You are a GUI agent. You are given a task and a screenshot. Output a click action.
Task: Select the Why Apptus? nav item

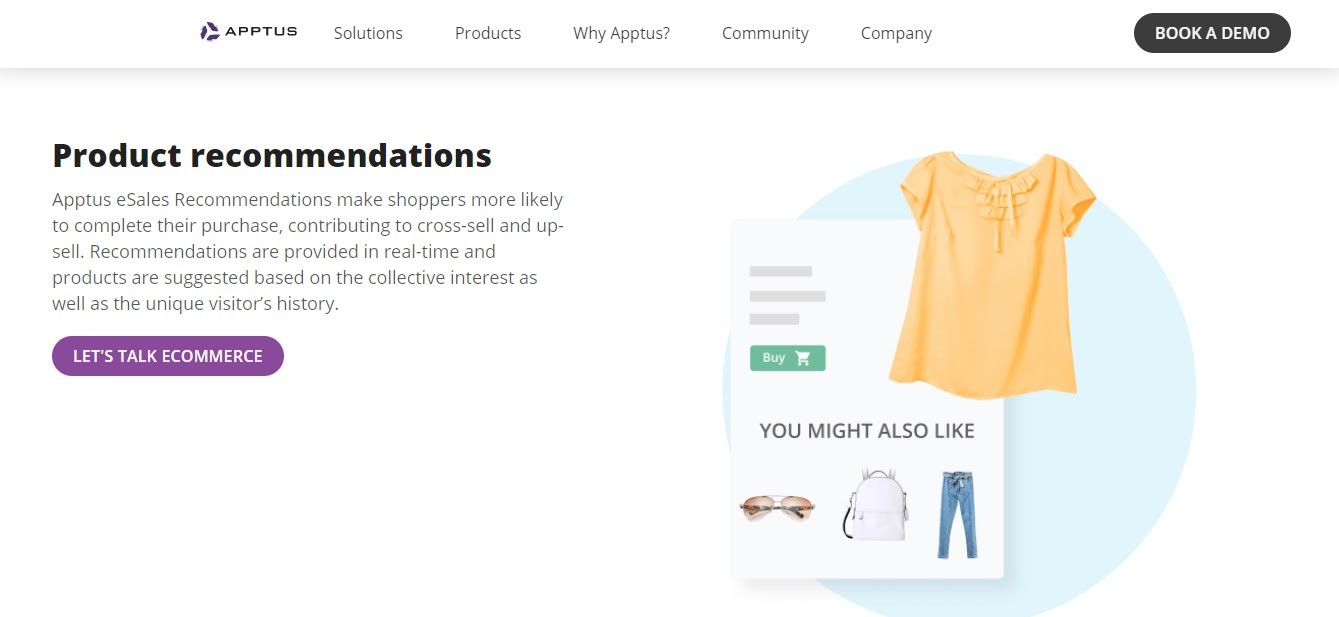(x=621, y=33)
